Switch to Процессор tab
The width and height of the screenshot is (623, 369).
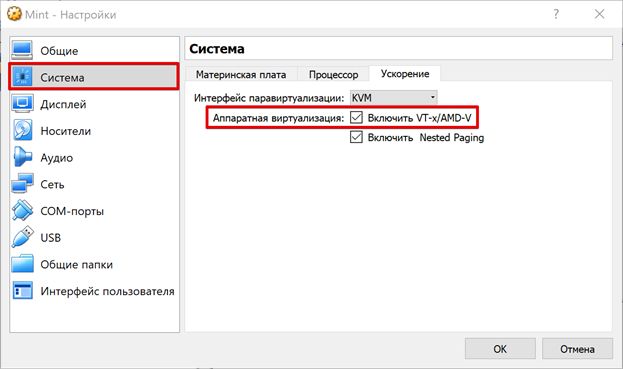tap(334, 75)
